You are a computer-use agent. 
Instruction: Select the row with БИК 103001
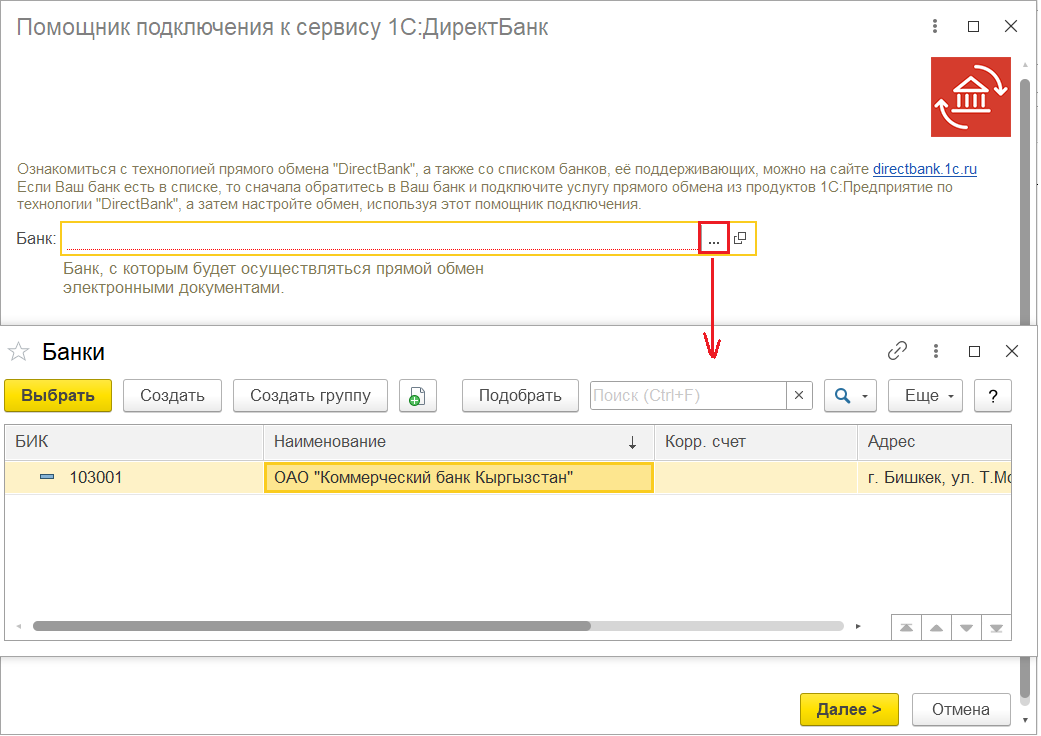508,478
